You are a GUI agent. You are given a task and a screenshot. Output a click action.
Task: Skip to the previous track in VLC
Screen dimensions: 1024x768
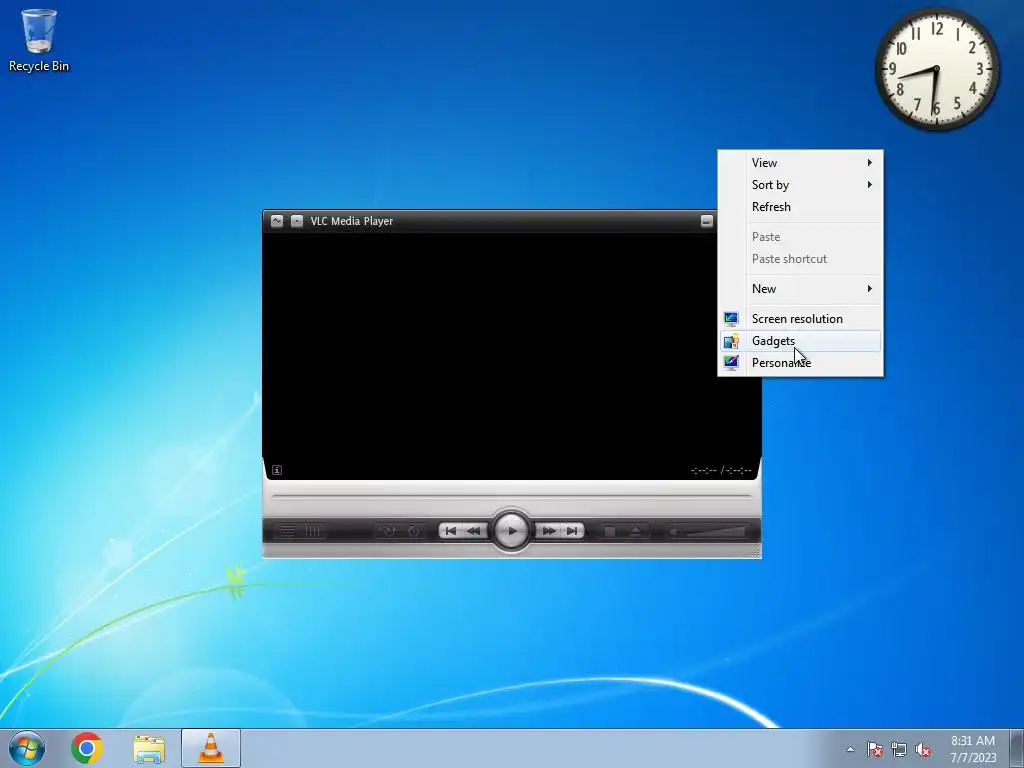pos(451,531)
